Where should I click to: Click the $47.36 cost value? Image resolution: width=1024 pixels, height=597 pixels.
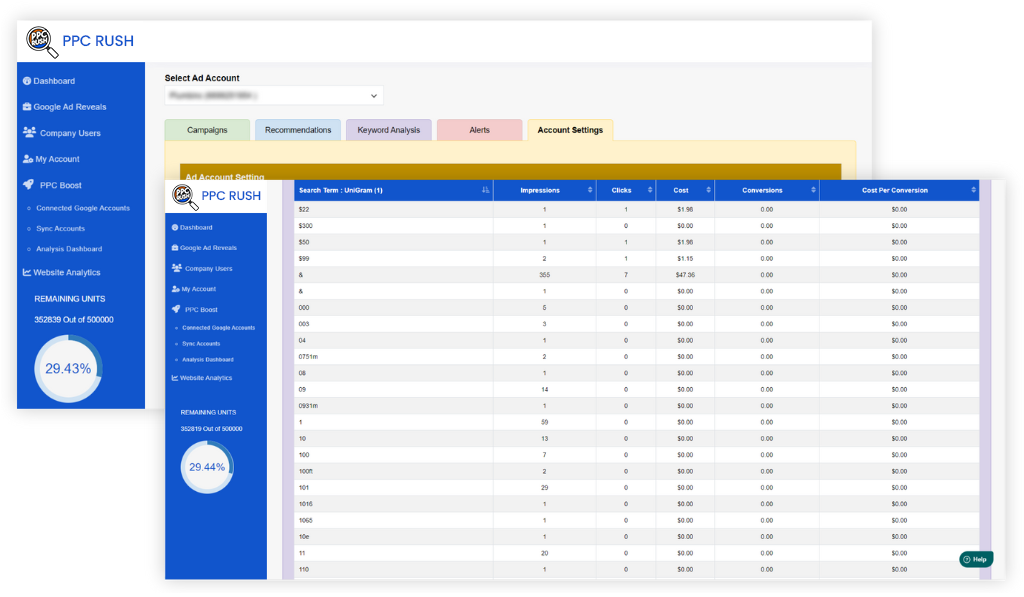tap(685, 275)
